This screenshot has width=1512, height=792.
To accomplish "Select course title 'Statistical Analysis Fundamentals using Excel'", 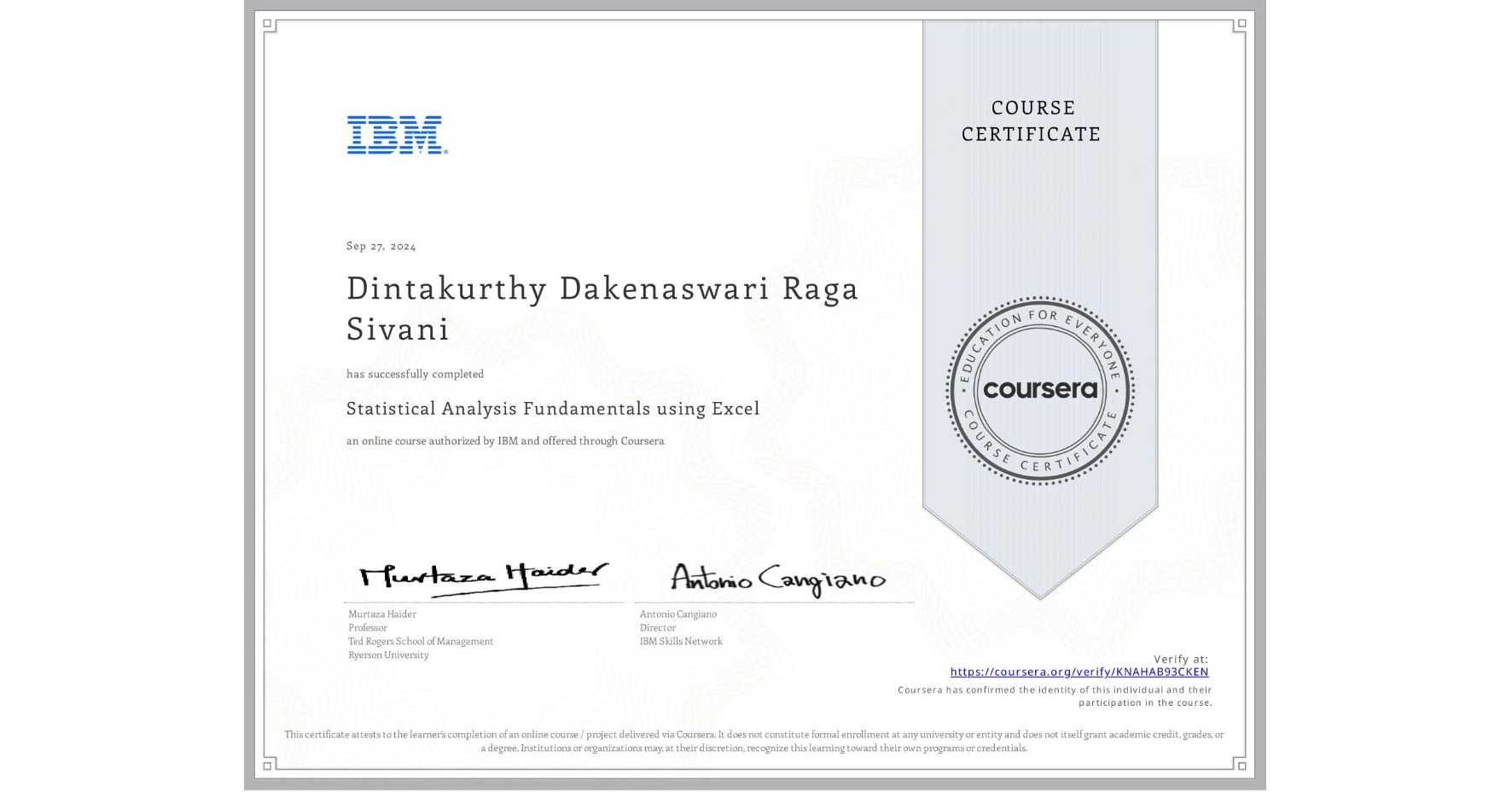I will (x=553, y=409).
